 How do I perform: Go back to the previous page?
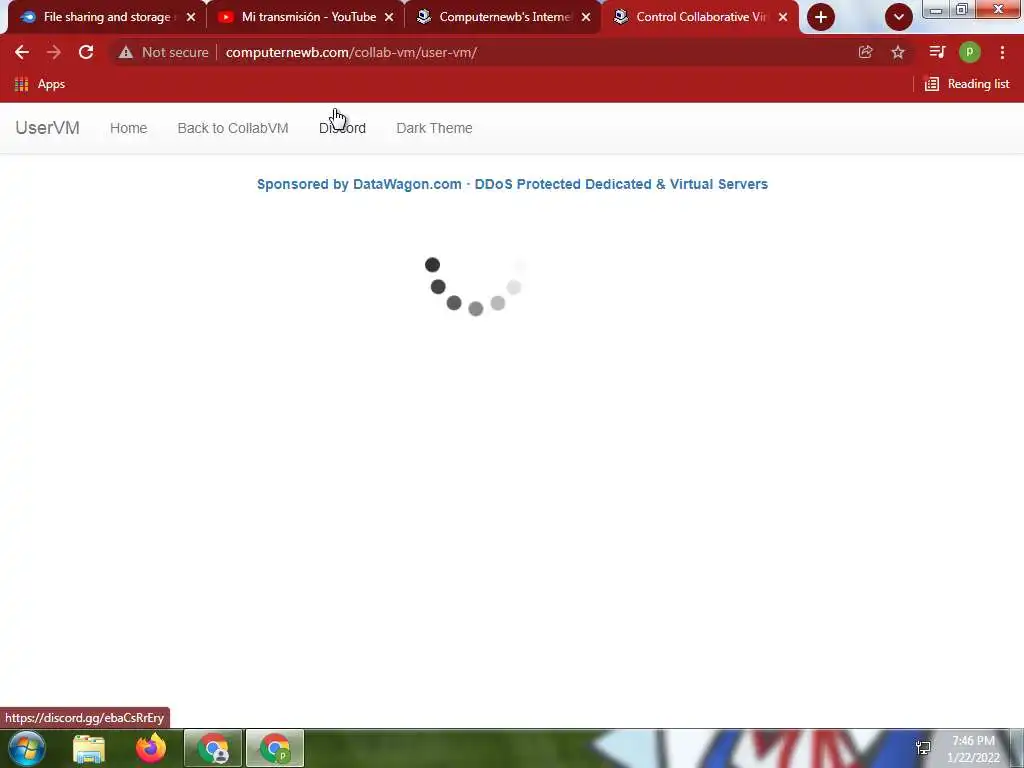click(22, 52)
